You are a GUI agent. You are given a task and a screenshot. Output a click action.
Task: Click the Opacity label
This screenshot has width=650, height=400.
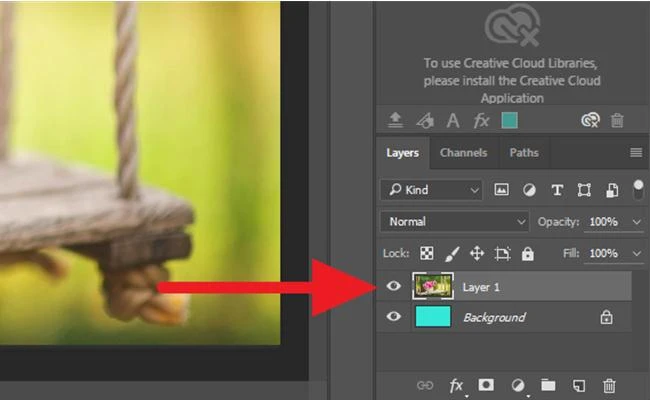tap(558, 222)
